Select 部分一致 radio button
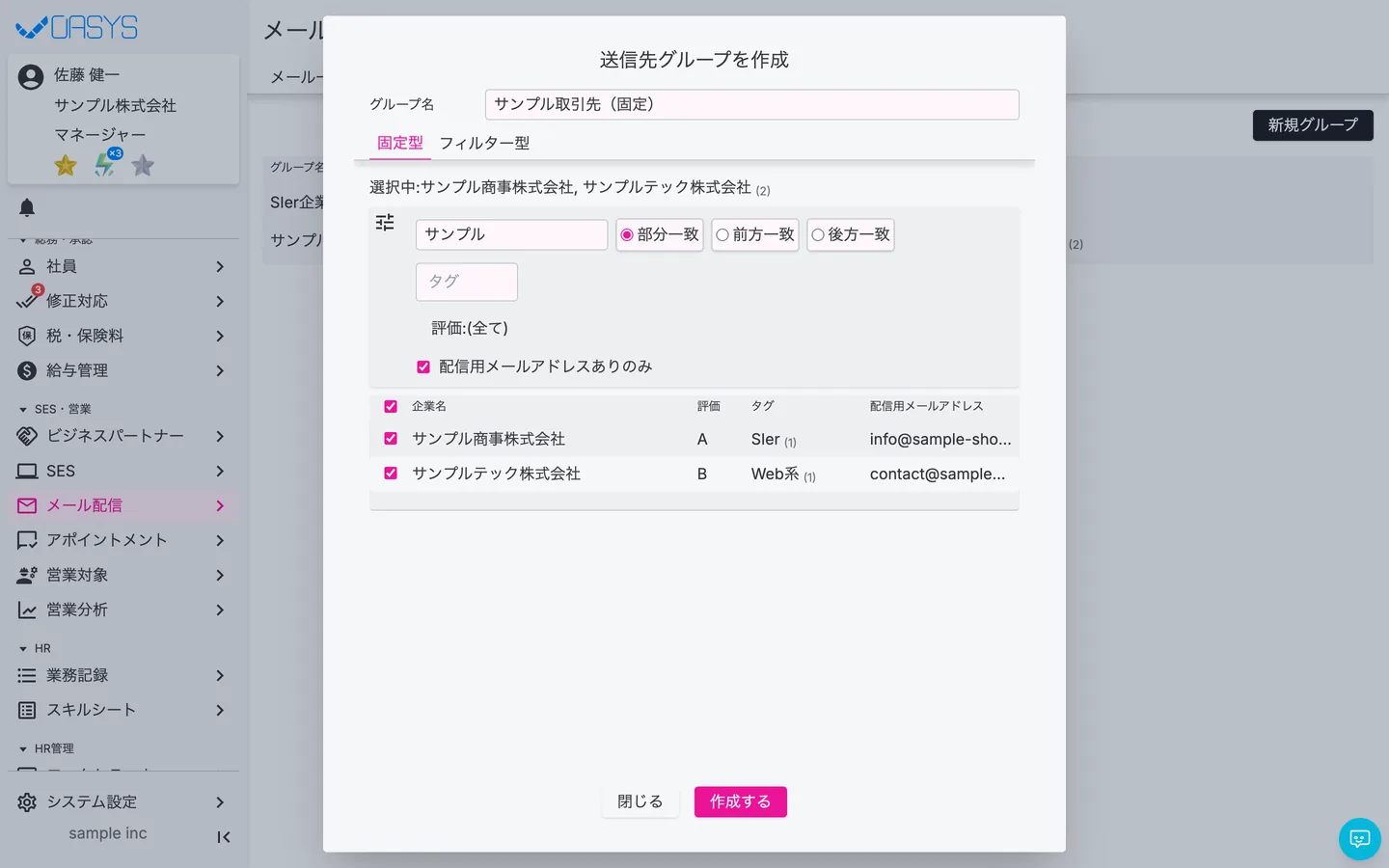The height and width of the screenshot is (868, 1389). tap(627, 234)
